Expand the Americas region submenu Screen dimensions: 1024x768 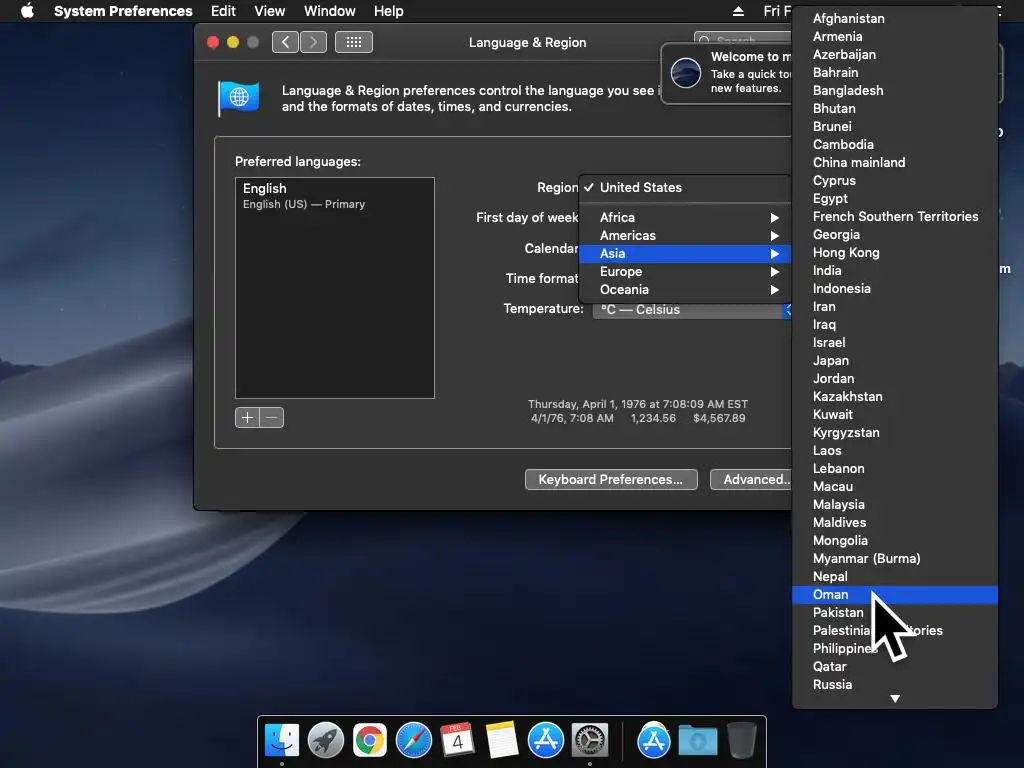(684, 236)
